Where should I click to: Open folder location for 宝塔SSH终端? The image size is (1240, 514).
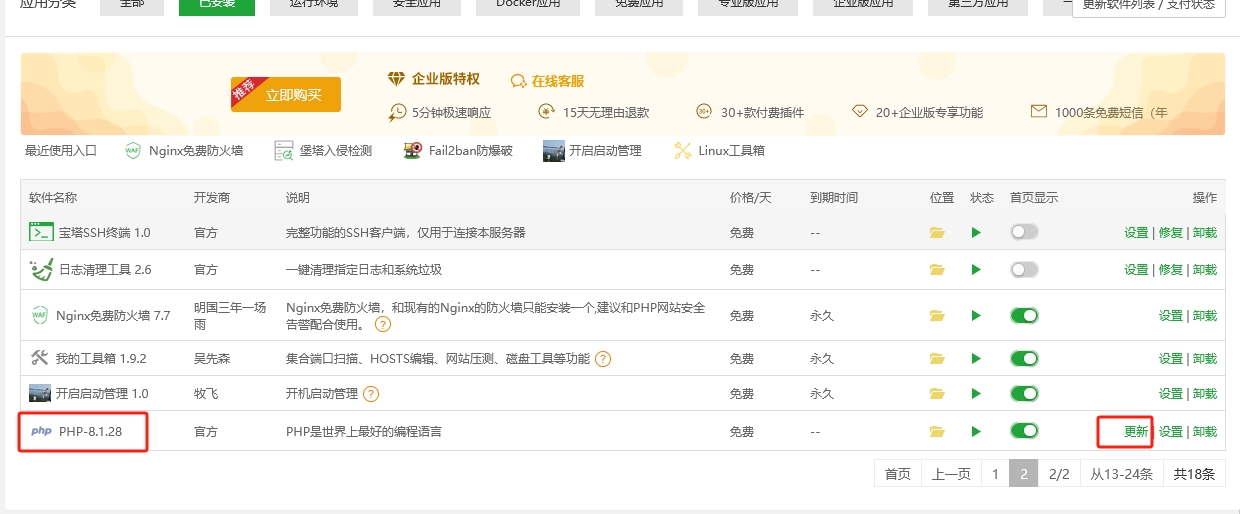(937, 232)
